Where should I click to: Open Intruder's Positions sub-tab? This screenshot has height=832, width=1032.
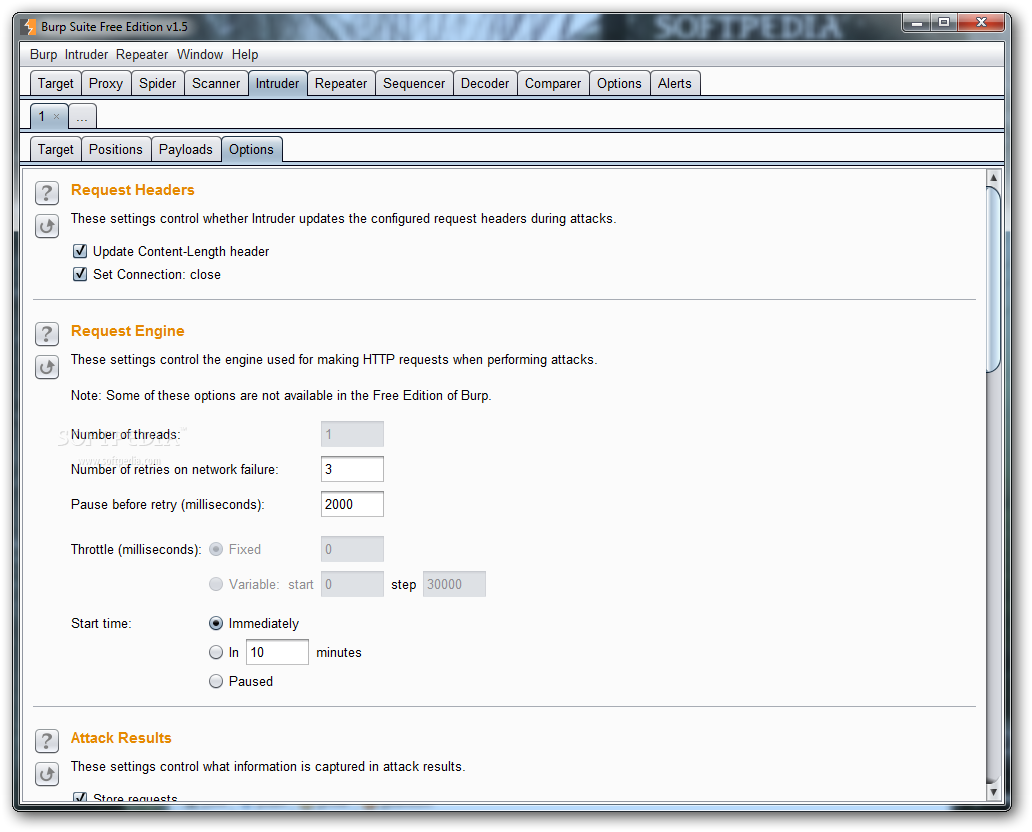pos(116,149)
